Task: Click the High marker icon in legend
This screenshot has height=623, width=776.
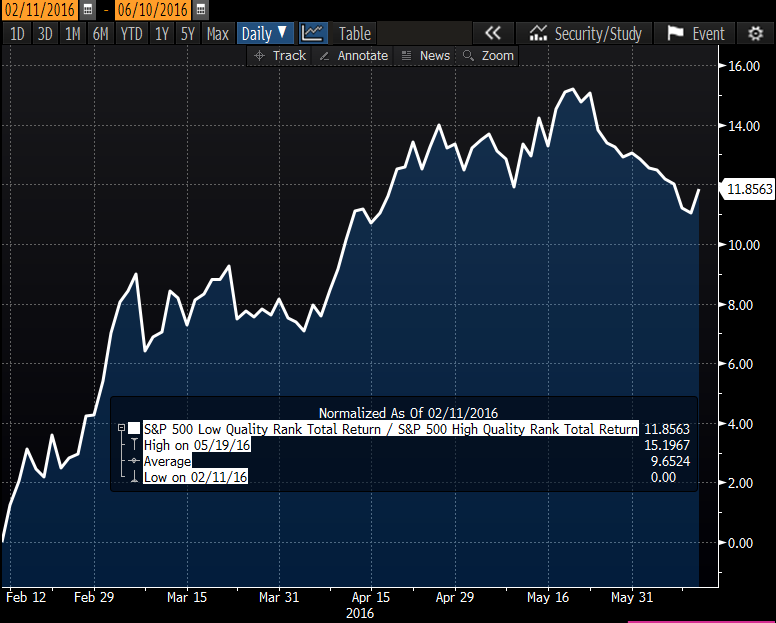Action: click(134, 444)
